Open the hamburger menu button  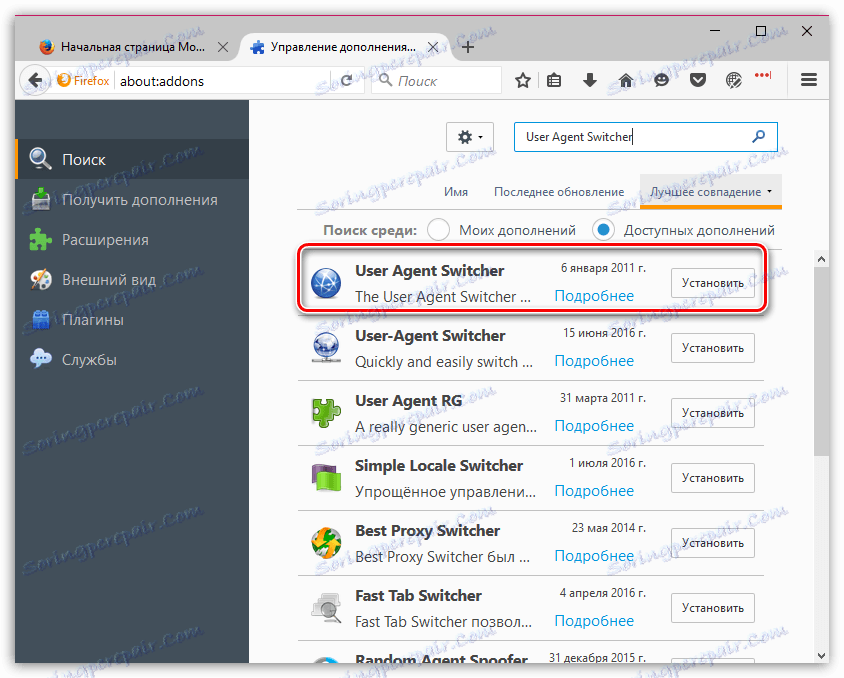pos(809,81)
